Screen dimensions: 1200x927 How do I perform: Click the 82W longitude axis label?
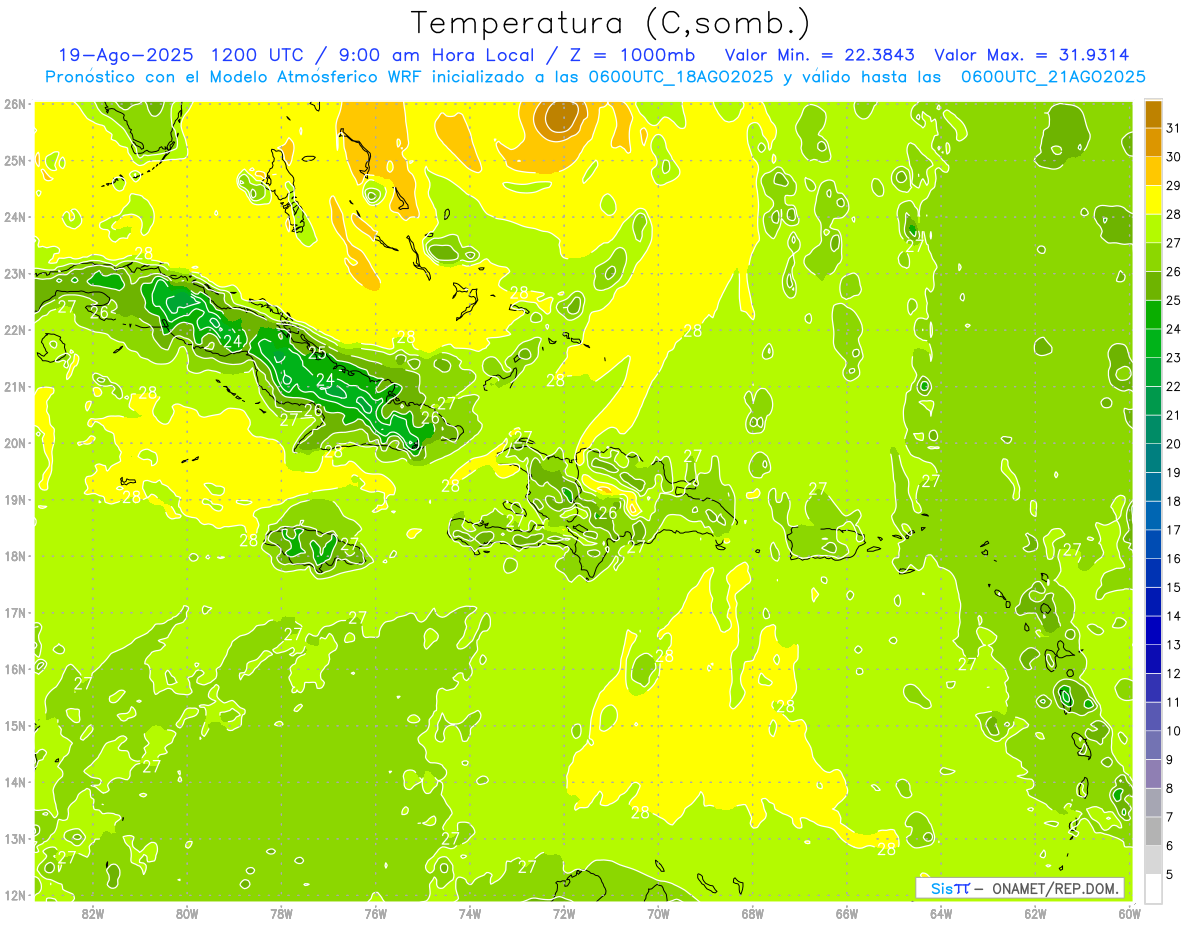click(93, 913)
